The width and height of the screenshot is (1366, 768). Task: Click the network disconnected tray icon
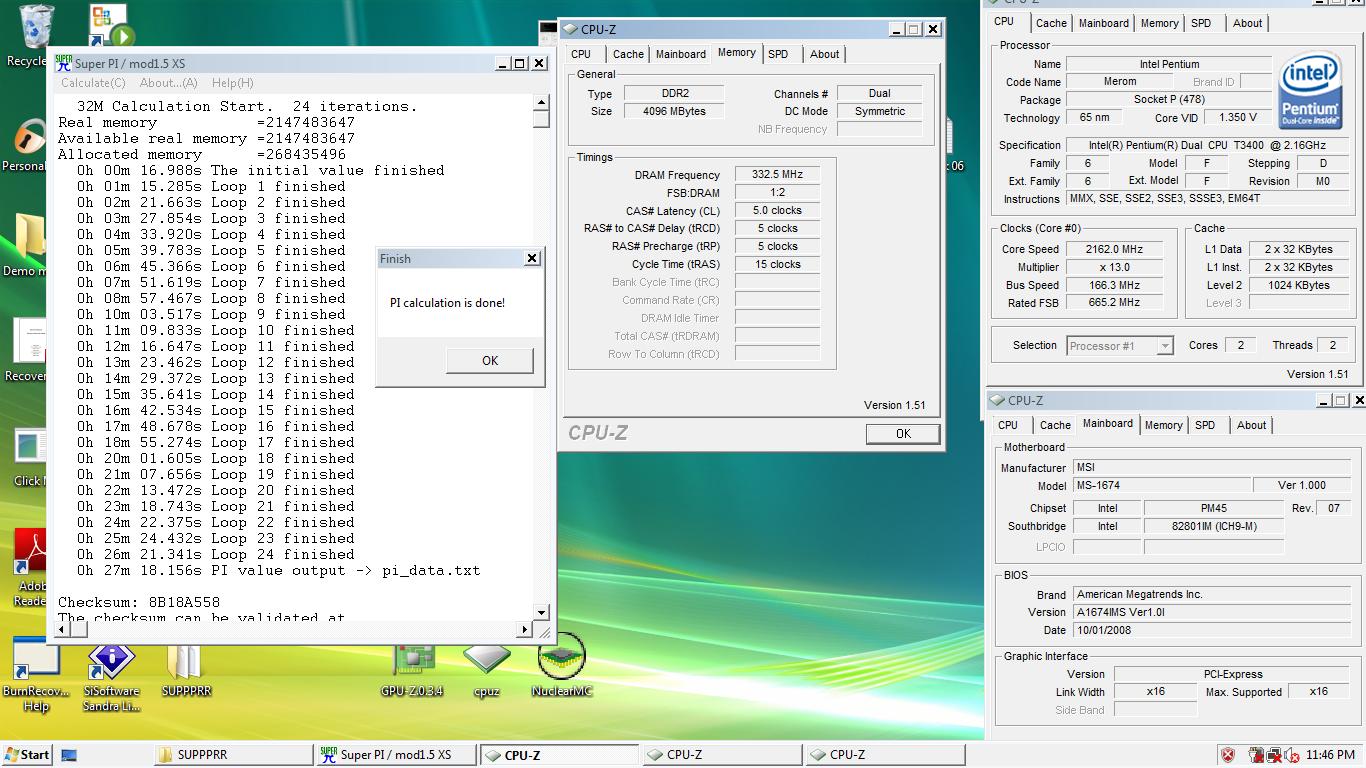[1275, 755]
